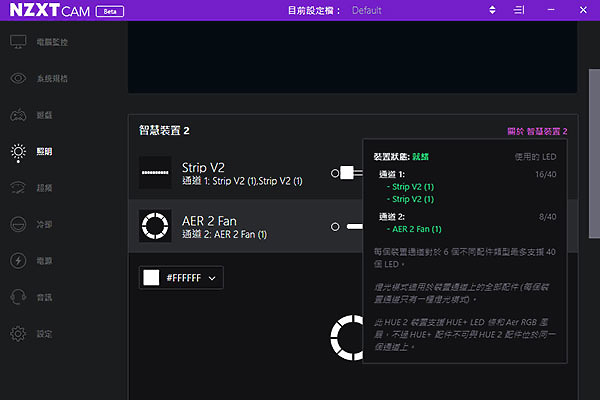
Task: Open the list menu icon in title bar
Action: pyautogui.click(x=519, y=10)
